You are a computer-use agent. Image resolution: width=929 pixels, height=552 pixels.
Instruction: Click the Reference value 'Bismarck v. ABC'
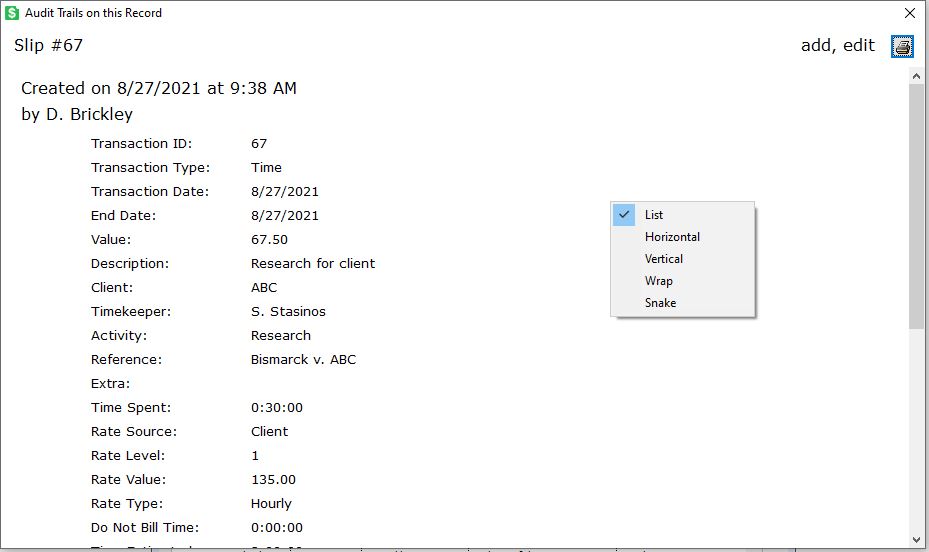click(303, 360)
